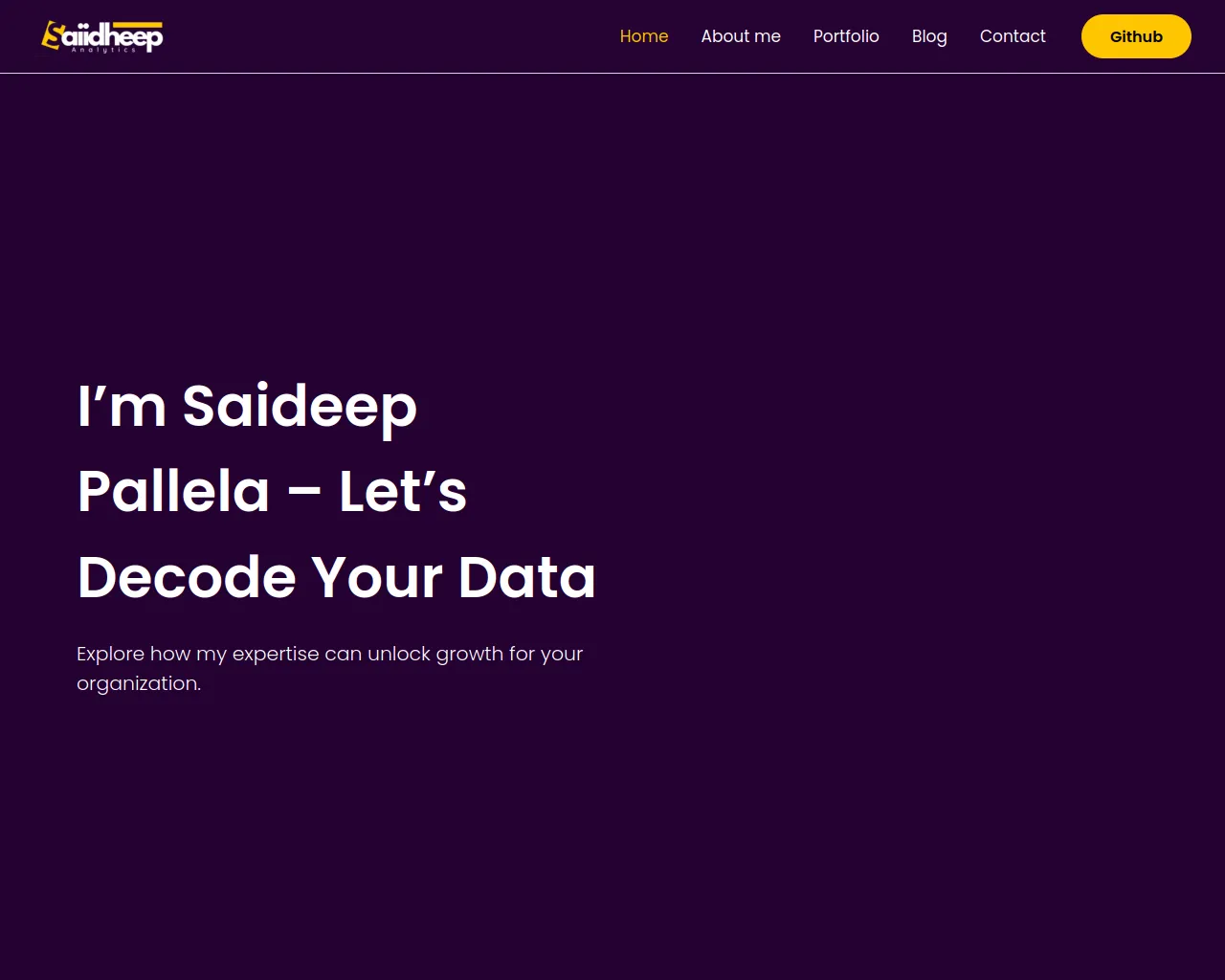Click the word "organization." in the subtitle
Image resolution: width=1225 pixels, height=980 pixels.
pyautogui.click(x=139, y=683)
